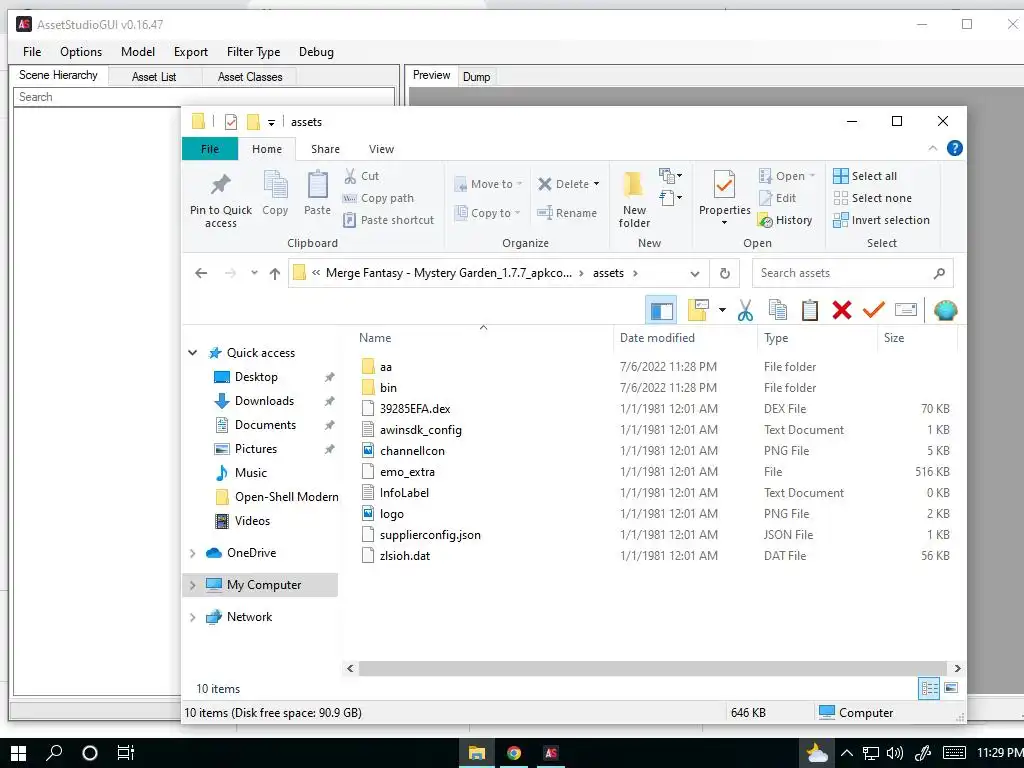
Task: Click the scissors cut toolbar icon
Action: click(x=745, y=310)
